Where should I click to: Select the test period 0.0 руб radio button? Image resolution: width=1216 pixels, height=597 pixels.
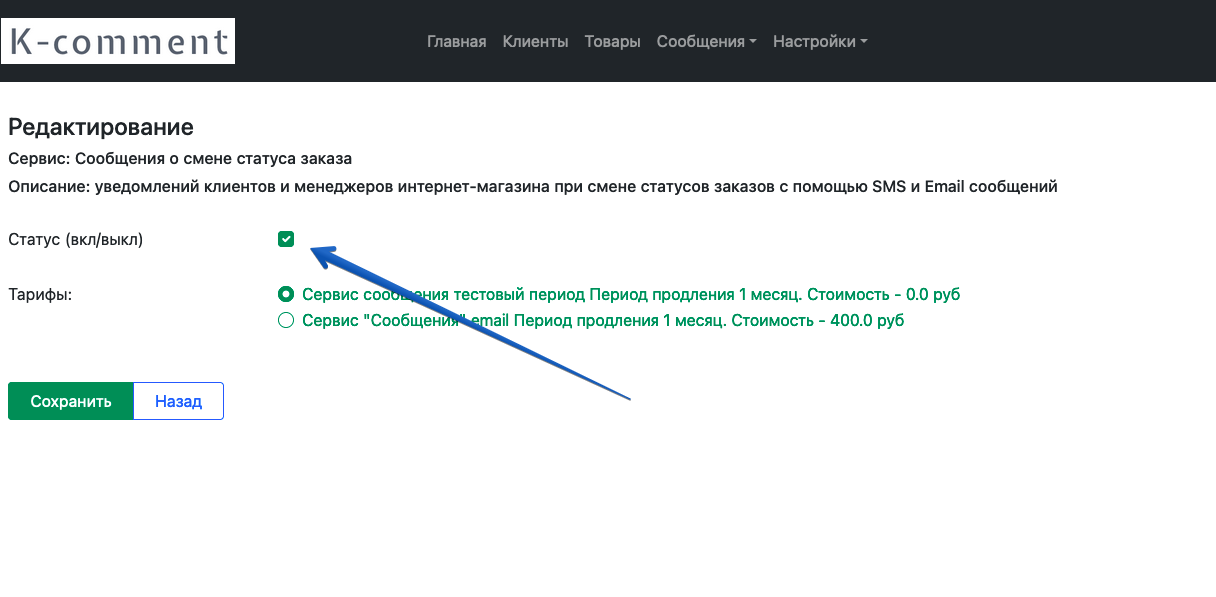pyautogui.click(x=286, y=294)
